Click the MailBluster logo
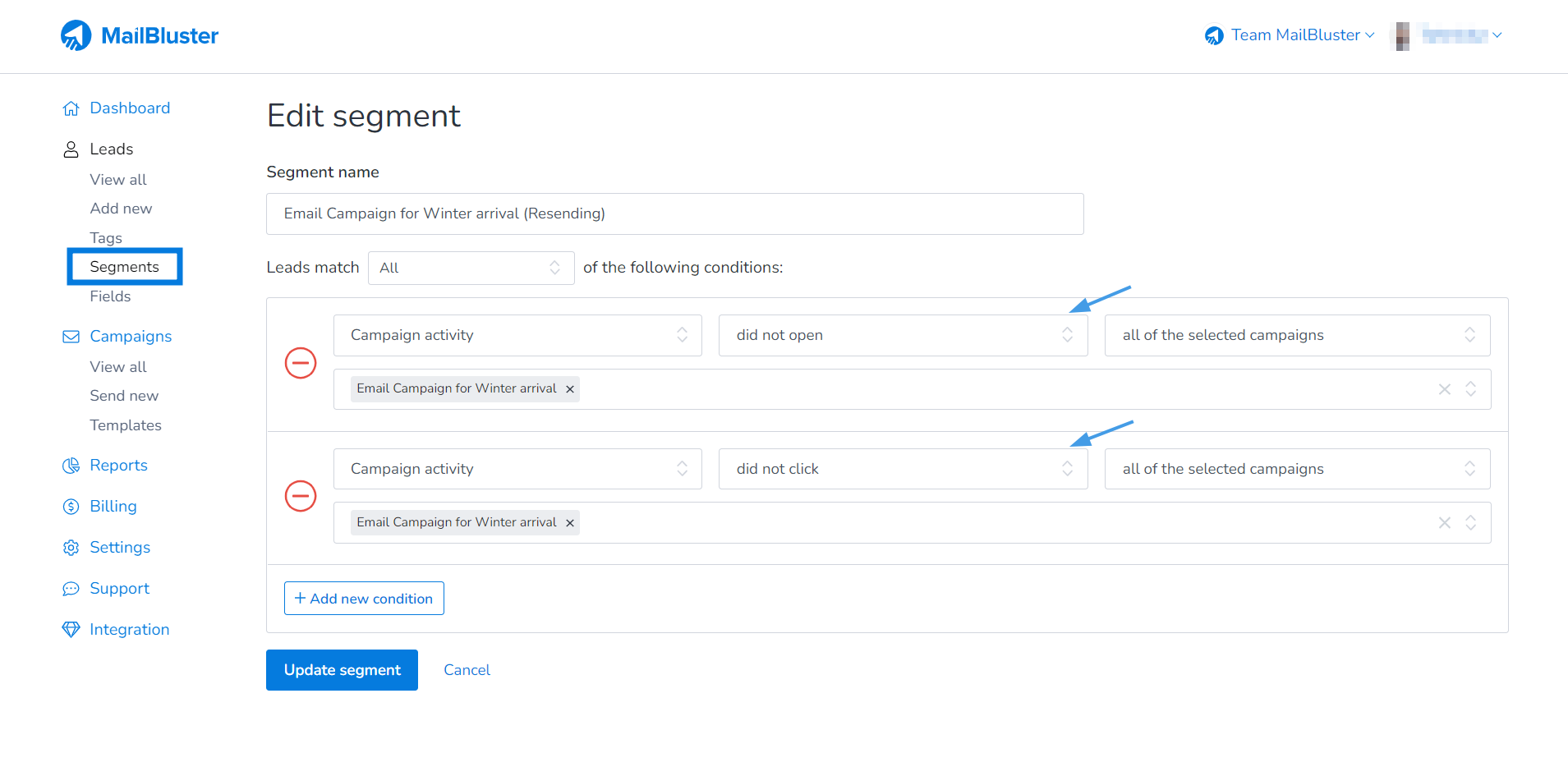This screenshot has height=776, width=1568. (x=140, y=34)
